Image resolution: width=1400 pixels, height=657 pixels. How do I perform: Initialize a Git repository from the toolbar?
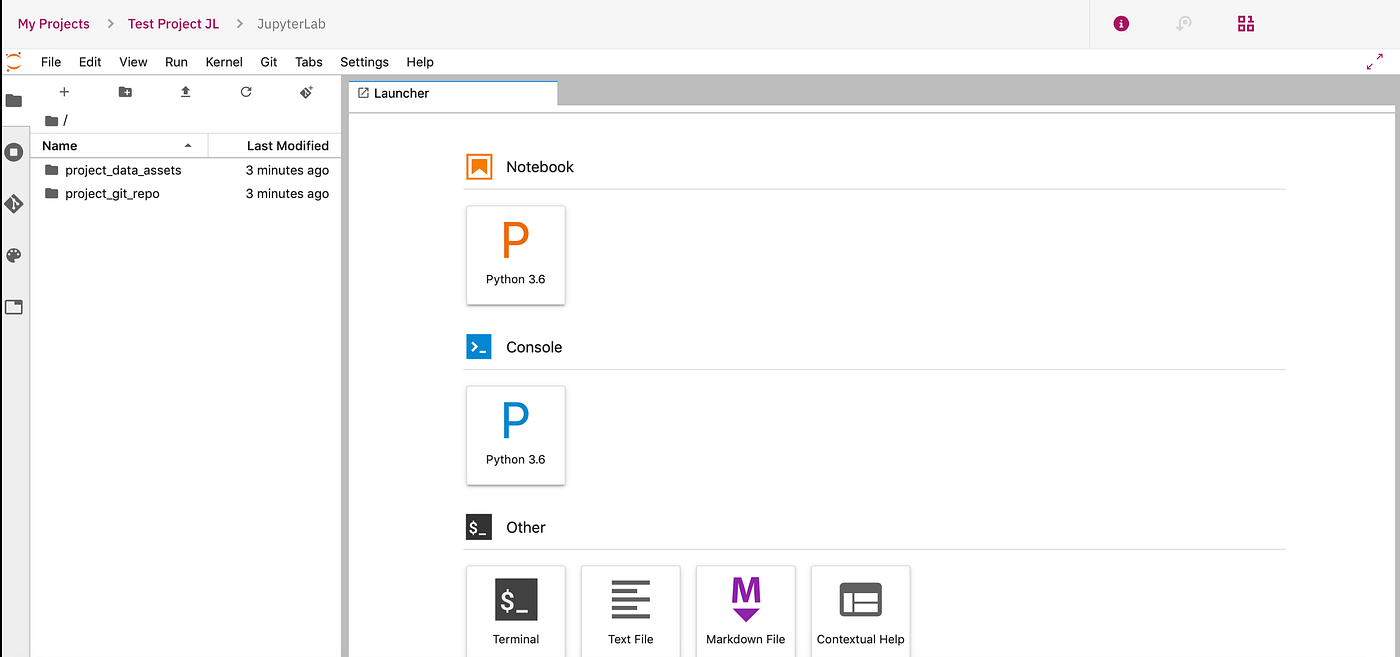(x=306, y=91)
